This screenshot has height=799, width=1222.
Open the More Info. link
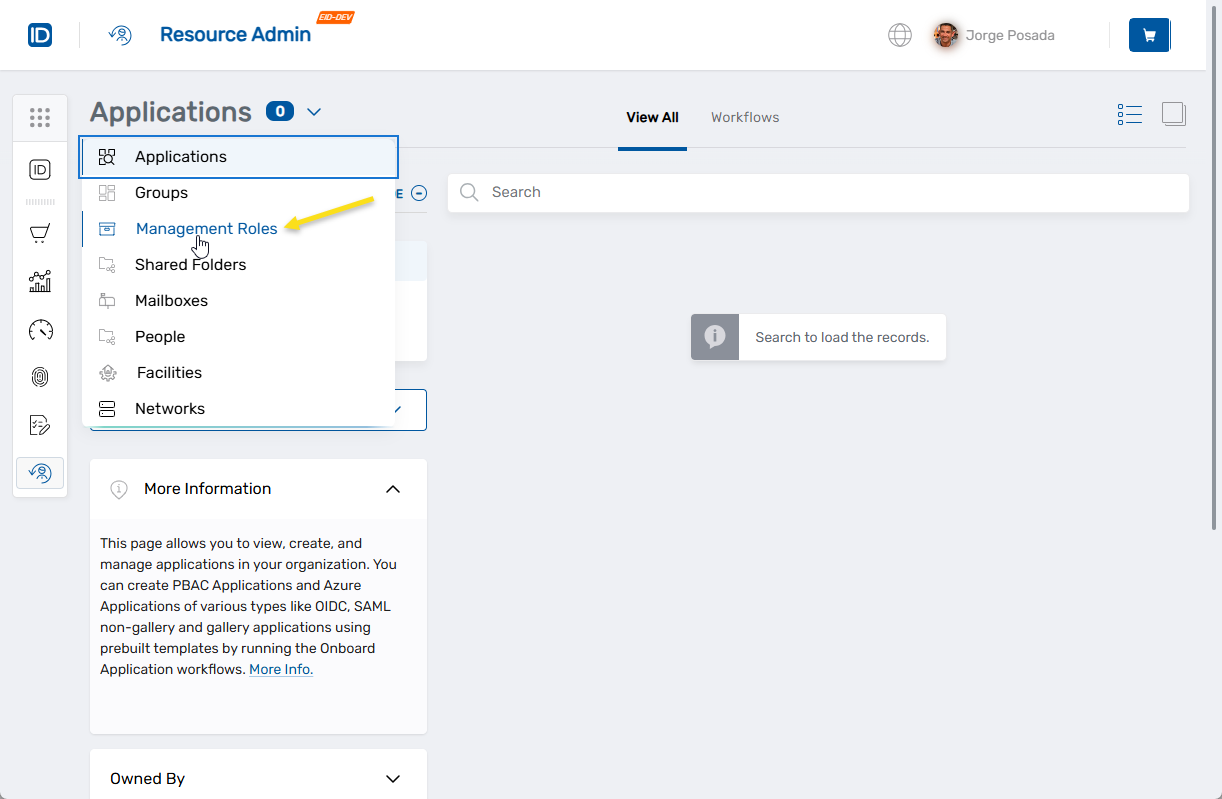[x=281, y=670]
